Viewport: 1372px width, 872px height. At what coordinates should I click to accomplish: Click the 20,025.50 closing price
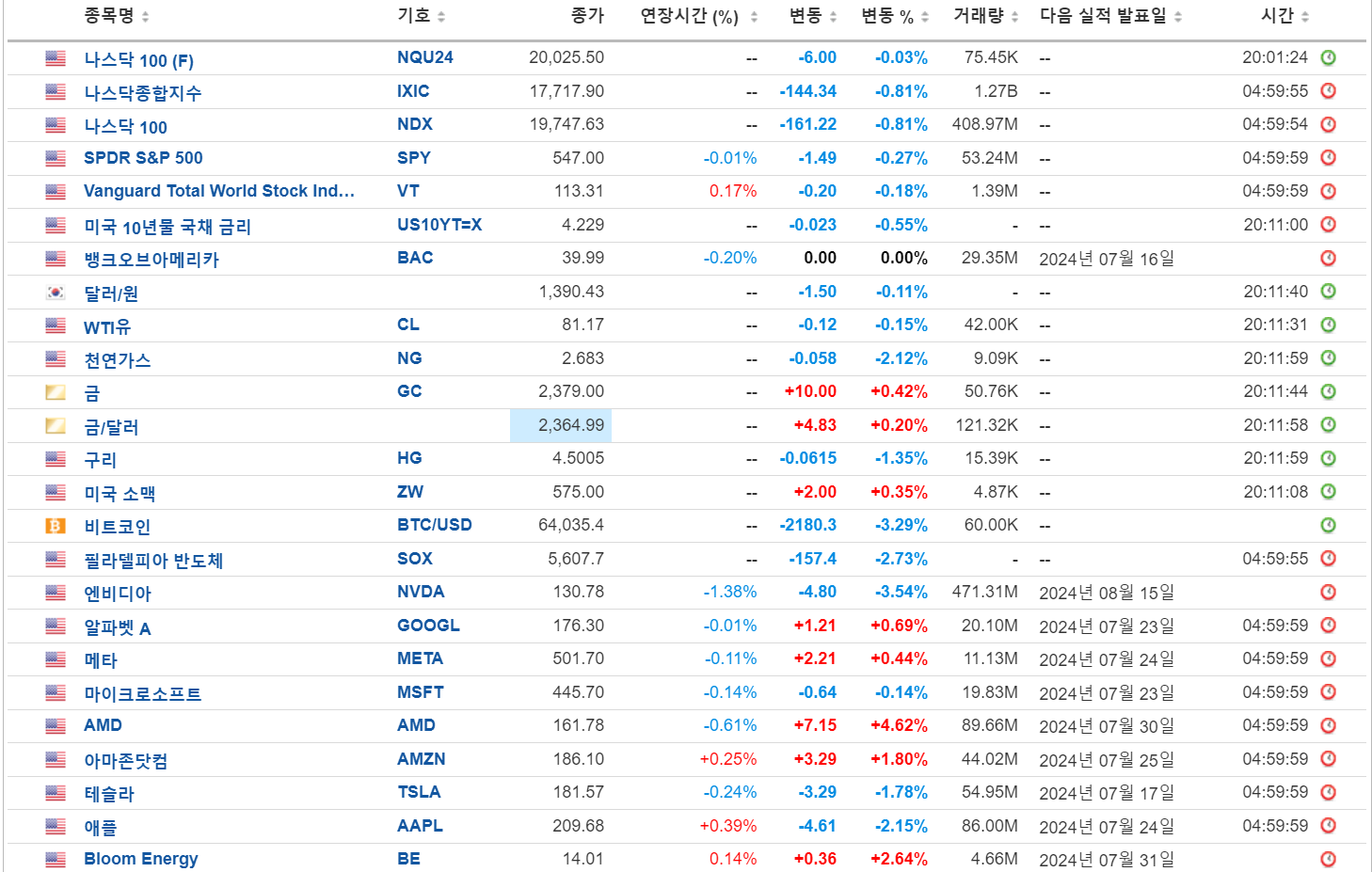566,57
